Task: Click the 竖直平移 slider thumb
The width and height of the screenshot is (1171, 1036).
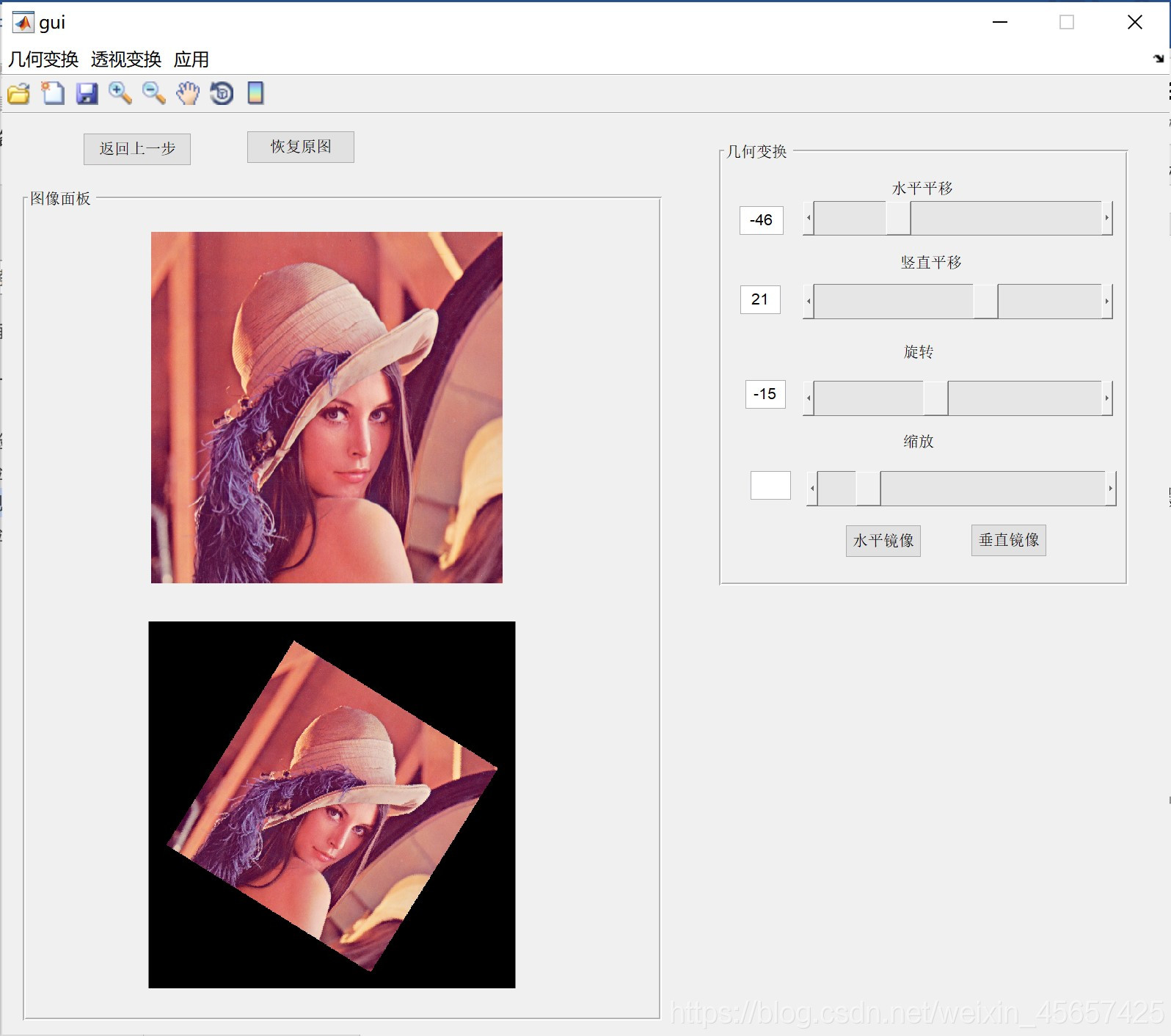Action: coord(985,302)
